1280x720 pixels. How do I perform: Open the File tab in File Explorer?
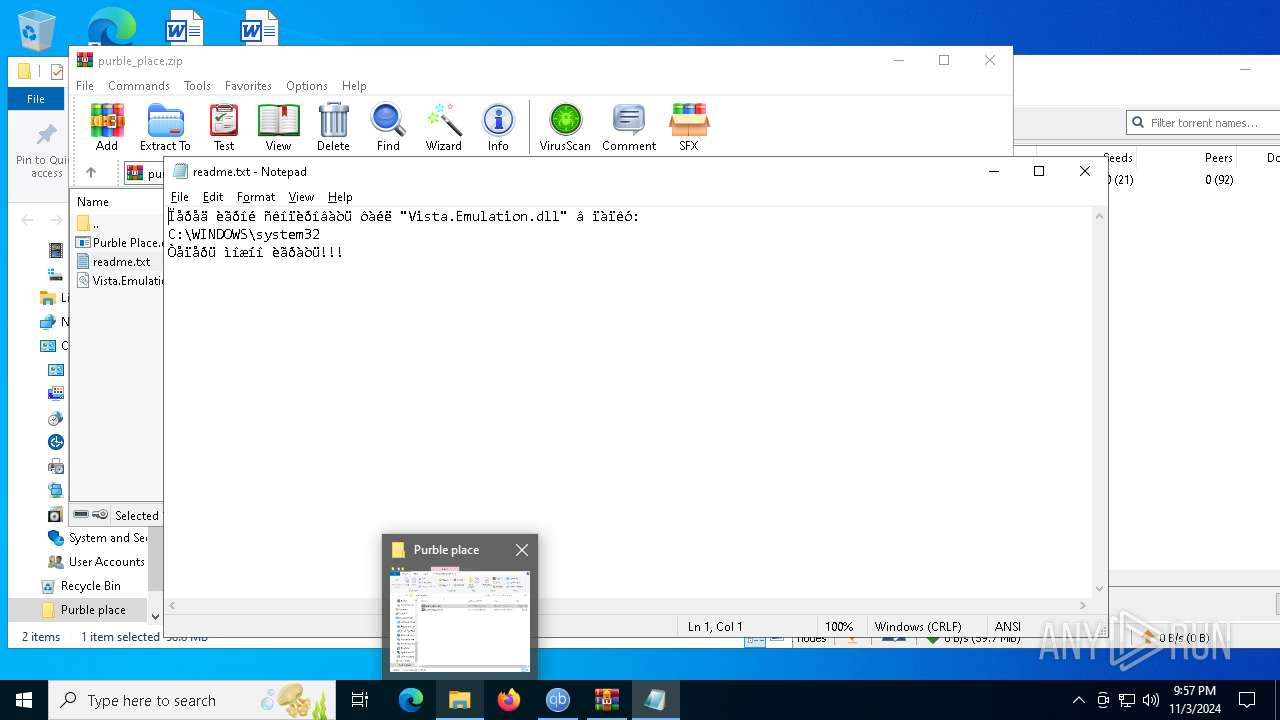coord(36,99)
